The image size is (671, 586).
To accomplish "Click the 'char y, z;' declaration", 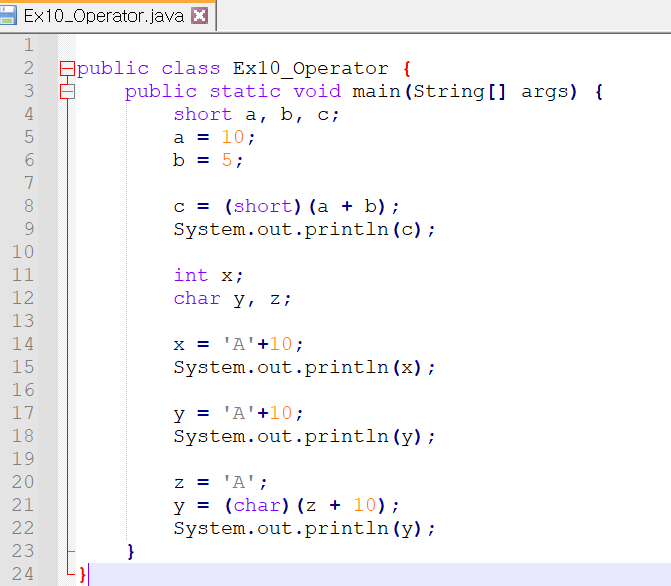I will (232, 299).
